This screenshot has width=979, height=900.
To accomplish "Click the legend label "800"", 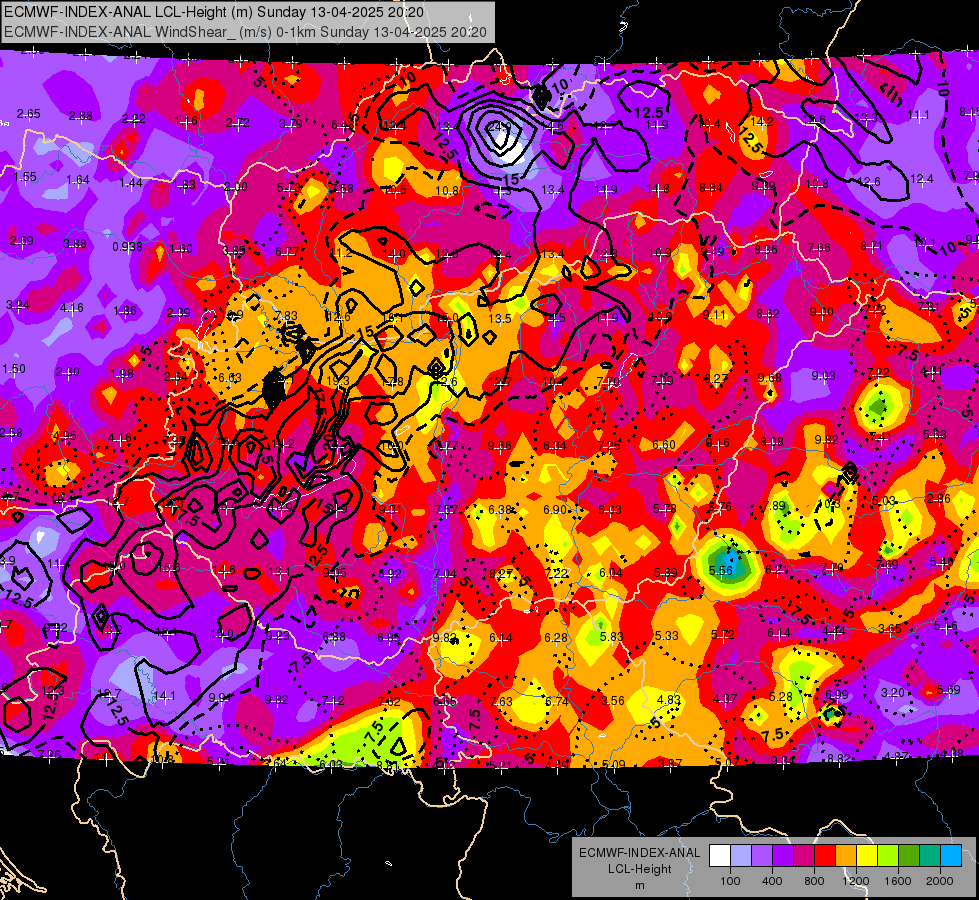I will point(814,881).
